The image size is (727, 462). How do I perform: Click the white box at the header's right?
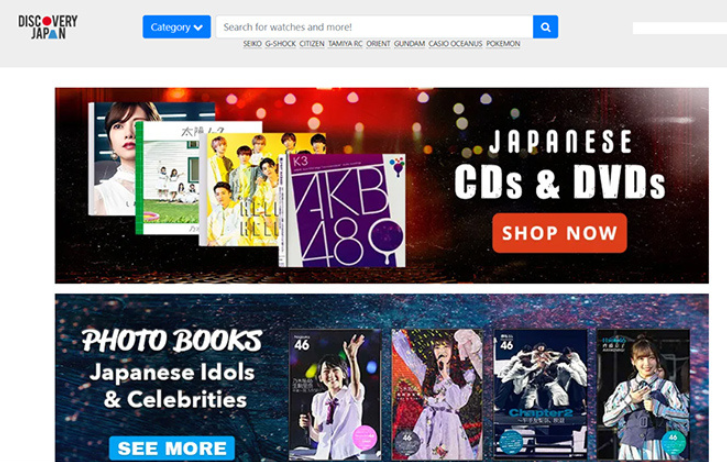click(680, 28)
